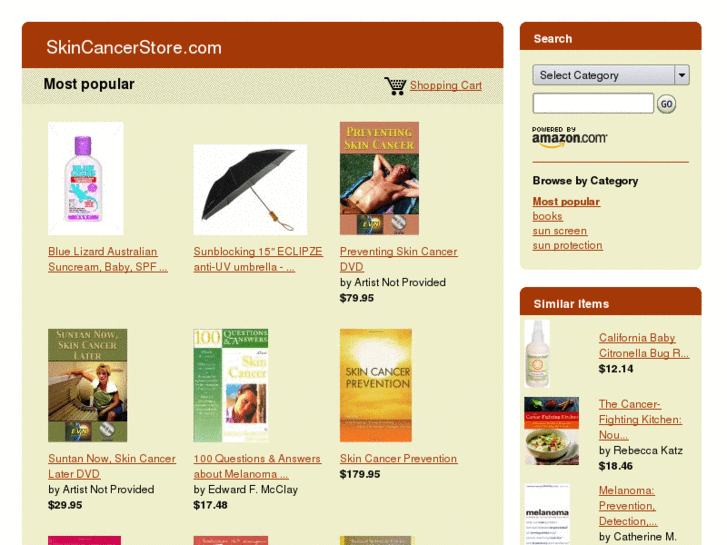Open the sun protection category

click(x=568, y=245)
